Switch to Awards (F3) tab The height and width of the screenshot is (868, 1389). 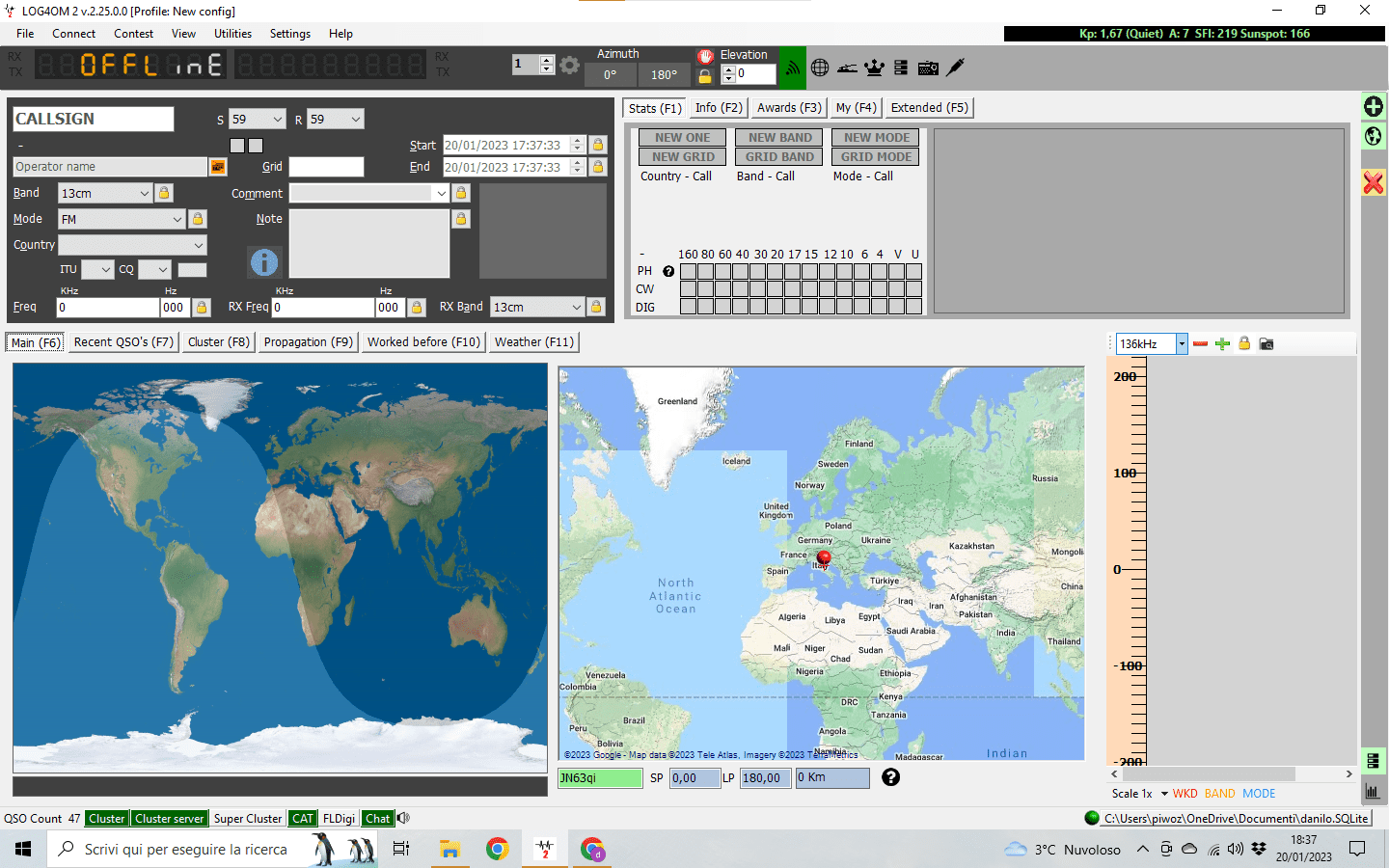[x=789, y=108]
